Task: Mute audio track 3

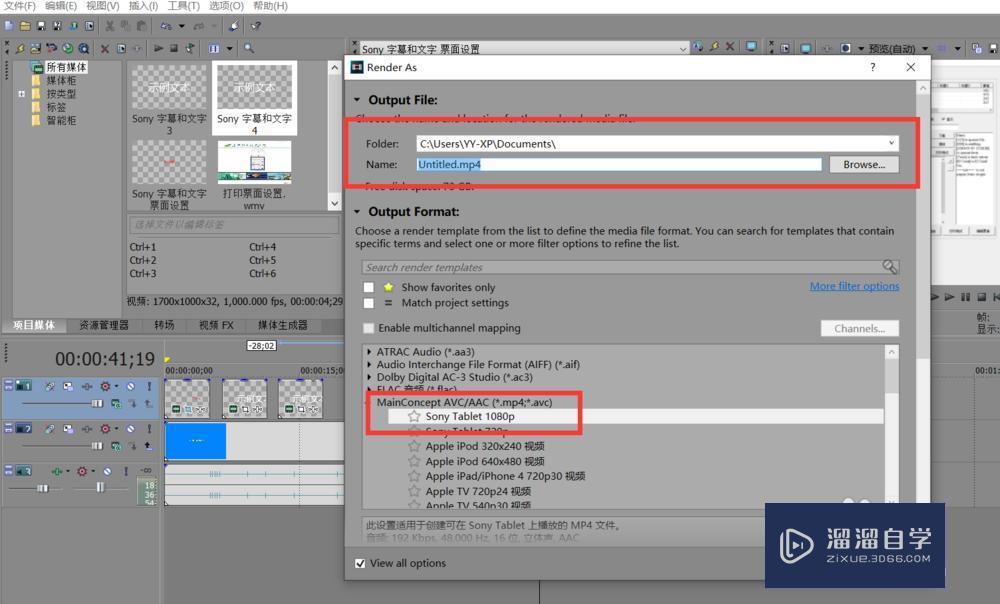Action: [107, 471]
